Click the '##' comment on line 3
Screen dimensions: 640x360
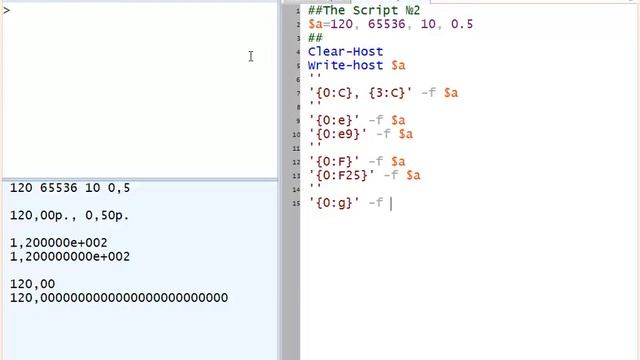[x=315, y=38]
